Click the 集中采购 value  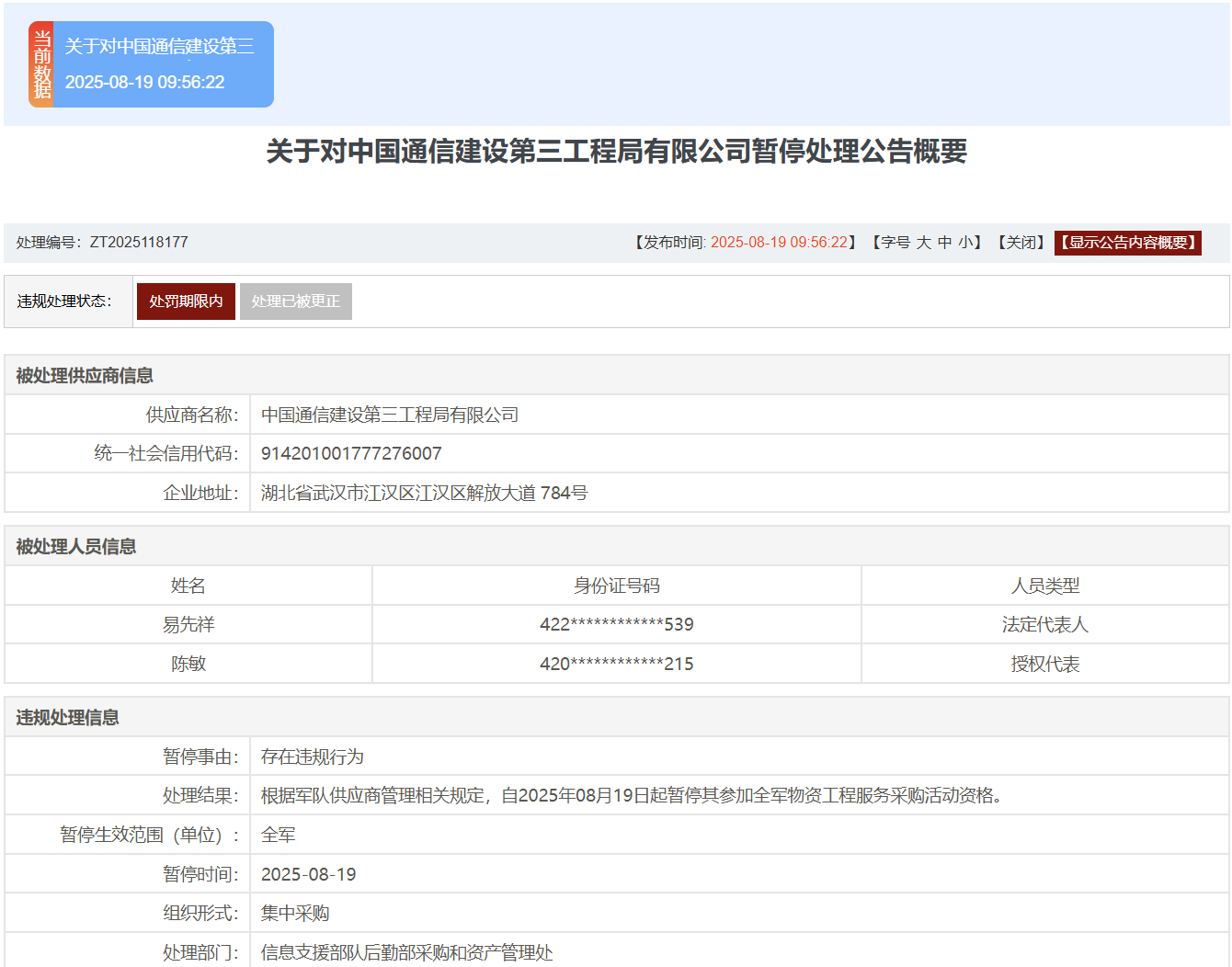(295, 914)
